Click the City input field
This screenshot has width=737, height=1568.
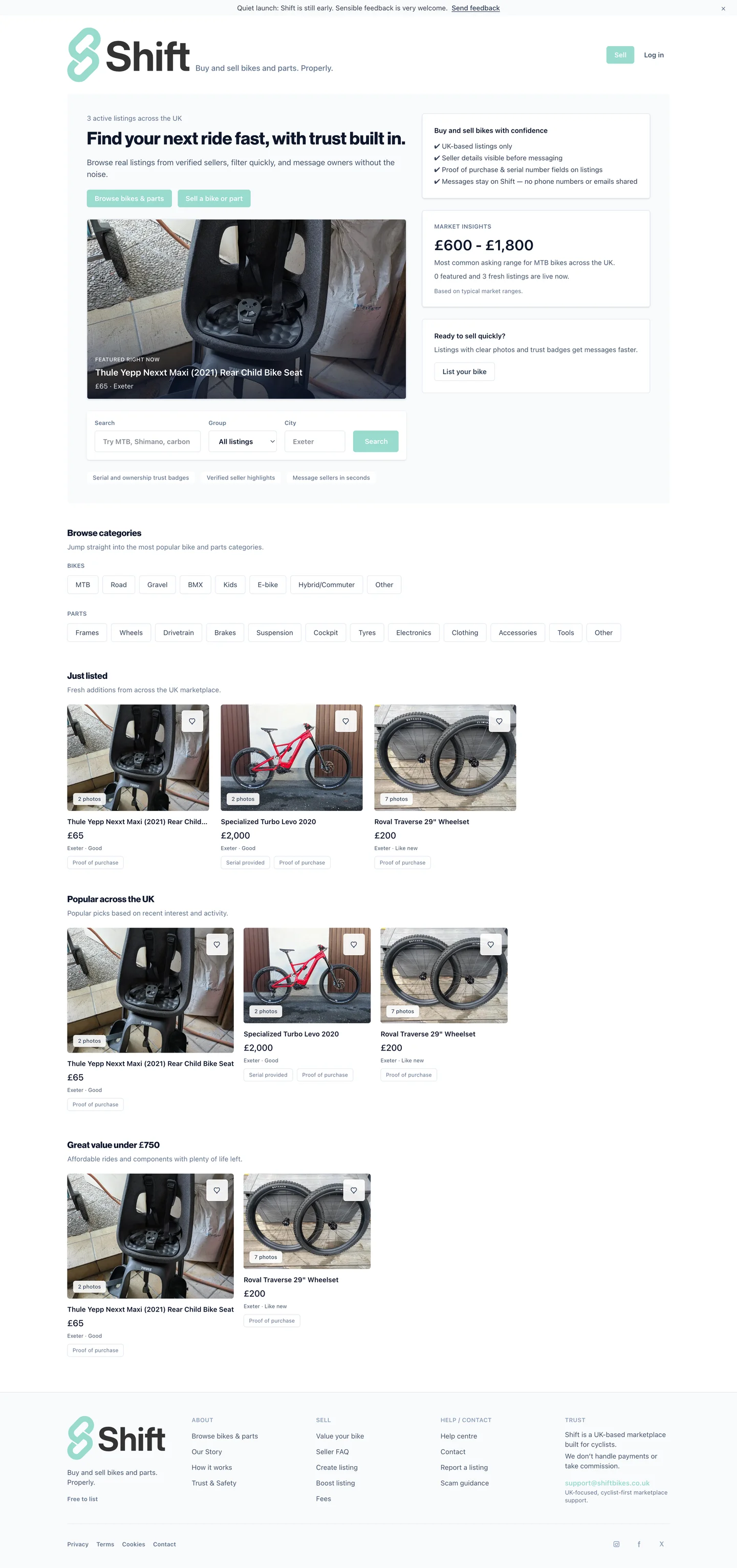tap(315, 442)
